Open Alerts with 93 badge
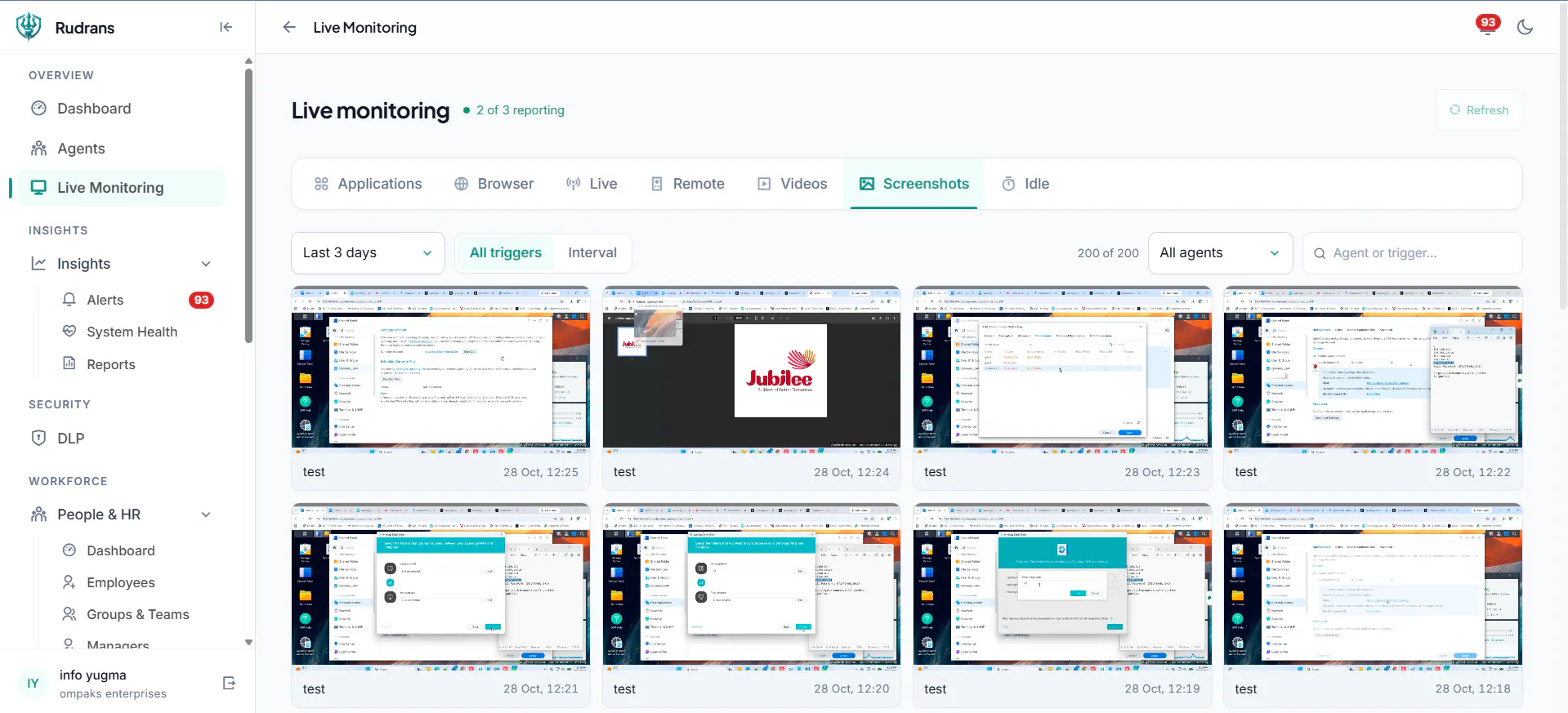 click(137, 300)
